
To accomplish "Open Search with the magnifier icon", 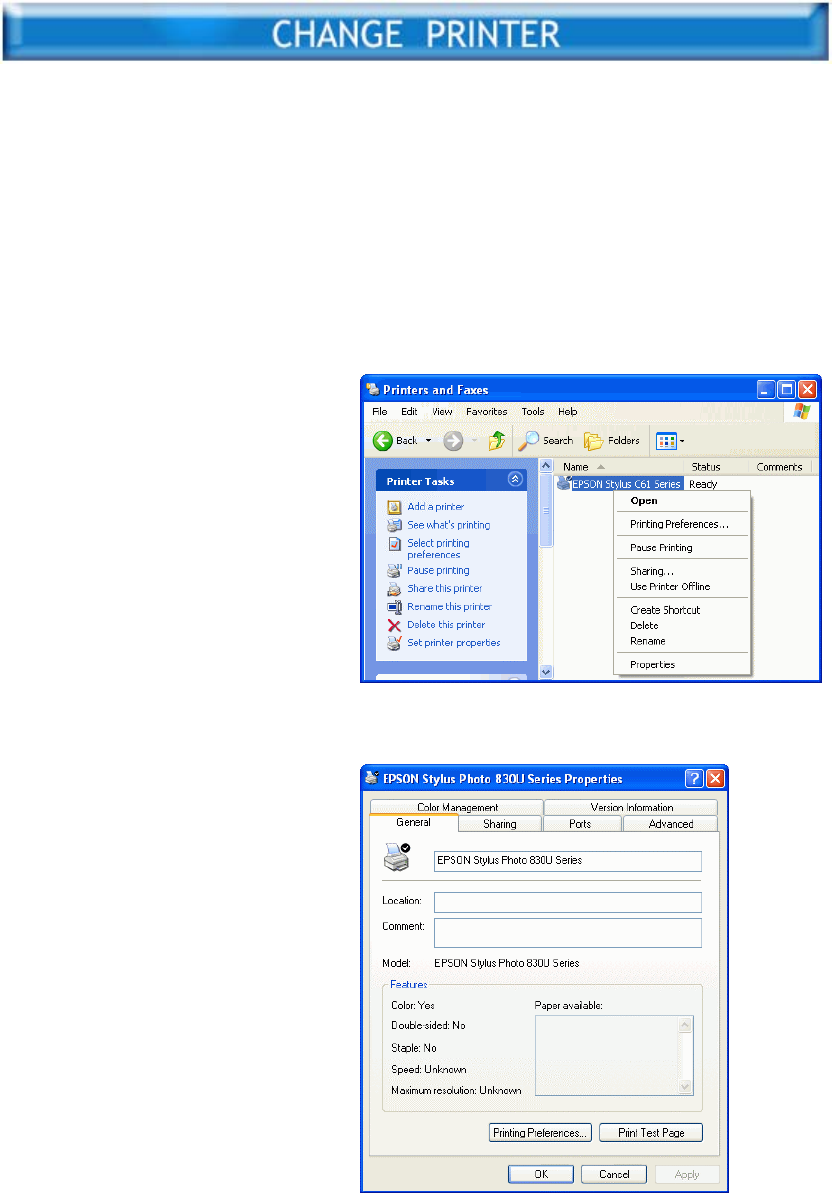I will [529, 441].
